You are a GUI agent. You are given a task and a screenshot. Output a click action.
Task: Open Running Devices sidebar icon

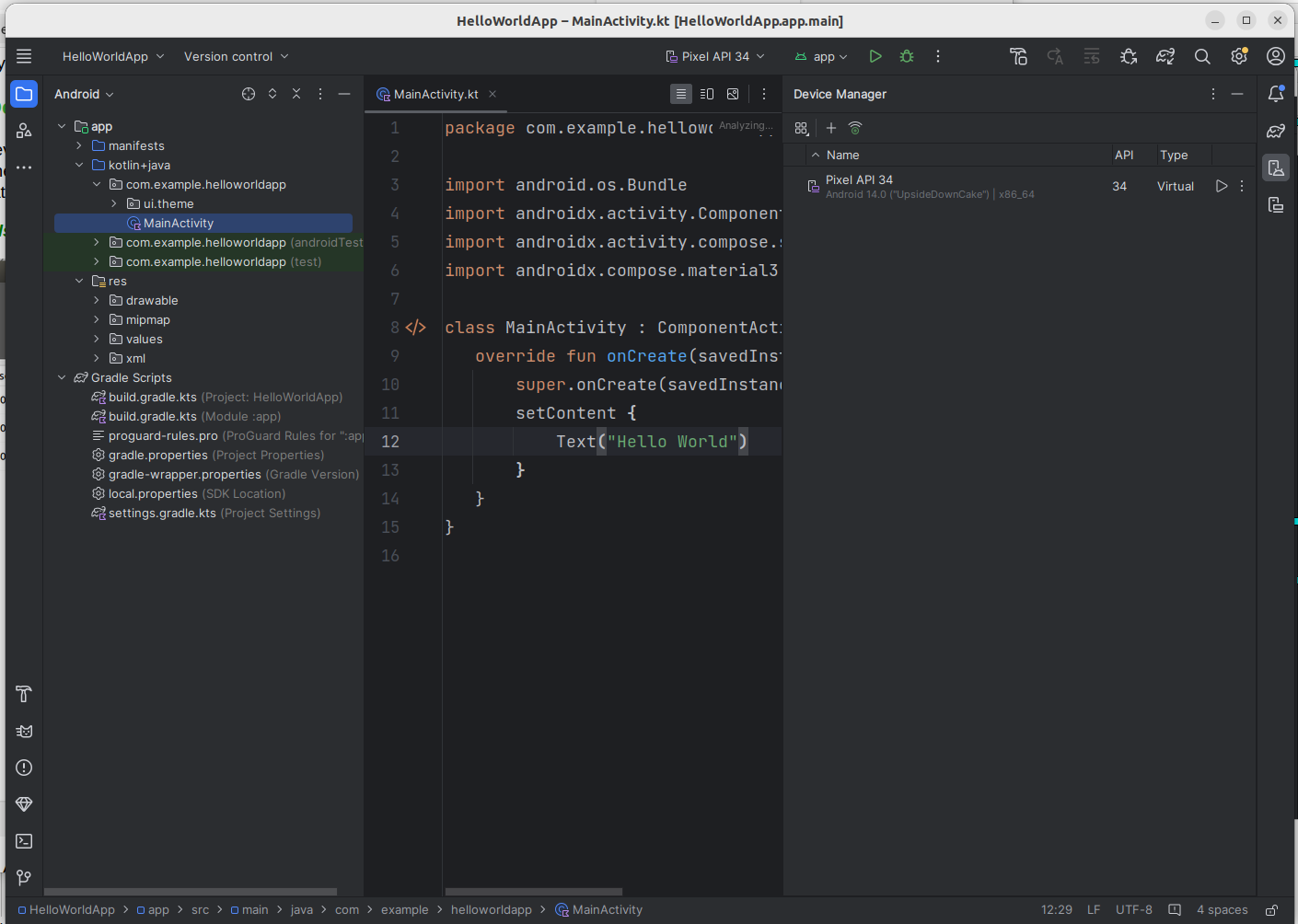pyautogui.click(x=1276, y=204)
